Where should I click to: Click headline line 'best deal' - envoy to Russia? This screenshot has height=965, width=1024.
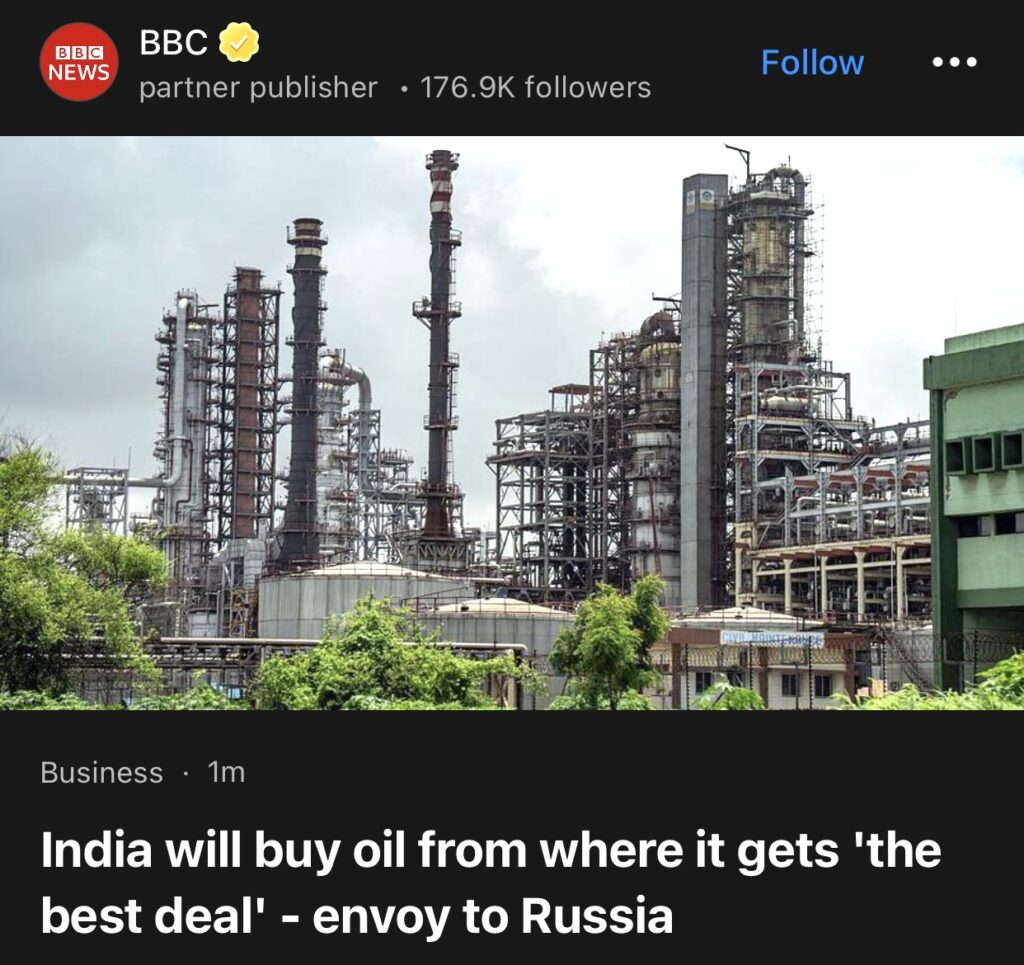(357, 915)
